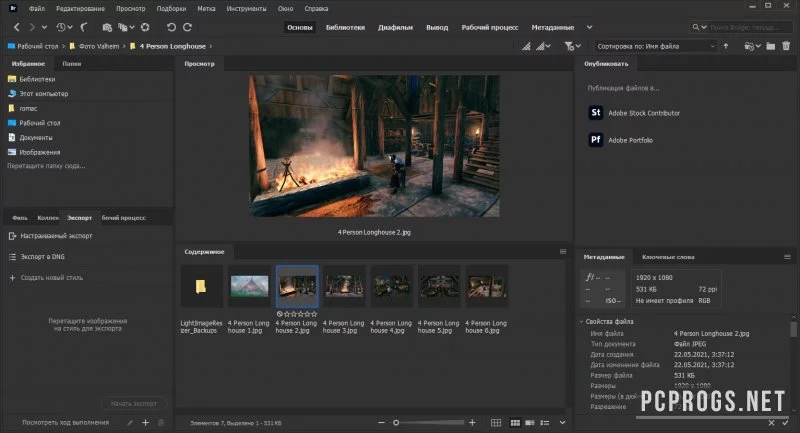Go back with the left arrow
Viewport: 800px width, 433px height.
pos(16,27)
